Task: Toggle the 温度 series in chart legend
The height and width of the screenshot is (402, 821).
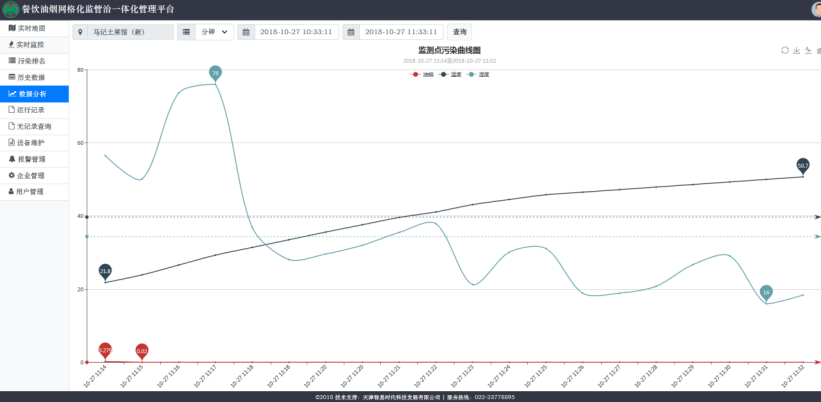Action: click(x=449, y=74)
